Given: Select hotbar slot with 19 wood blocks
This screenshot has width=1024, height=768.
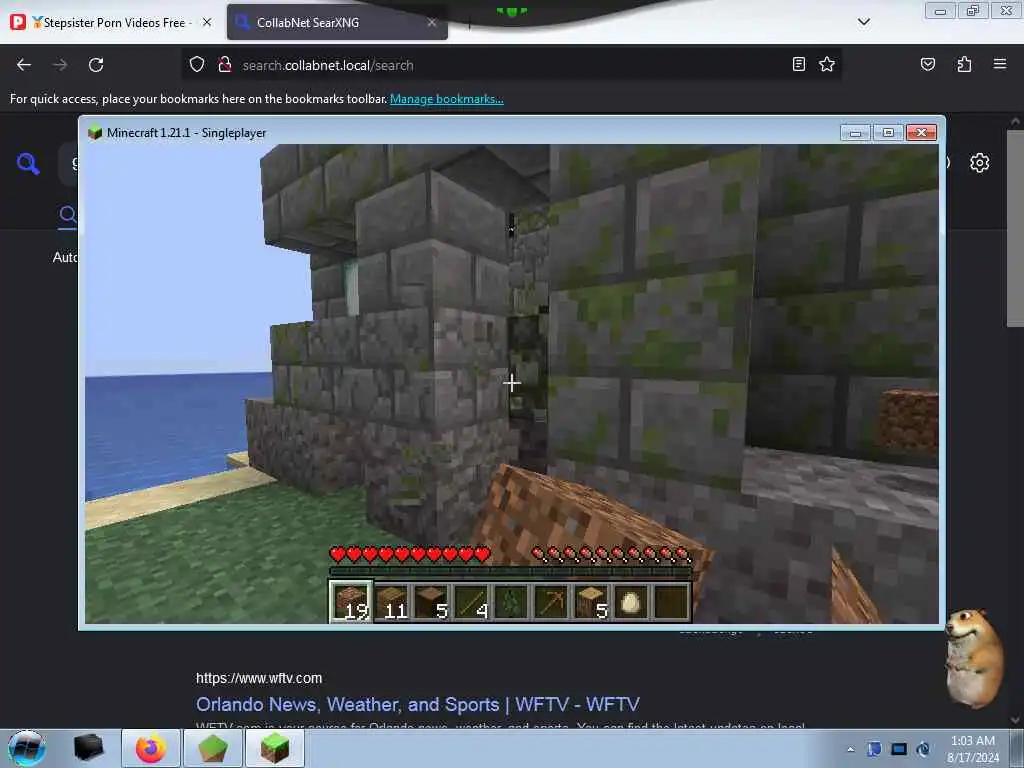Looking at the screenshot, I should coord(351,601).
